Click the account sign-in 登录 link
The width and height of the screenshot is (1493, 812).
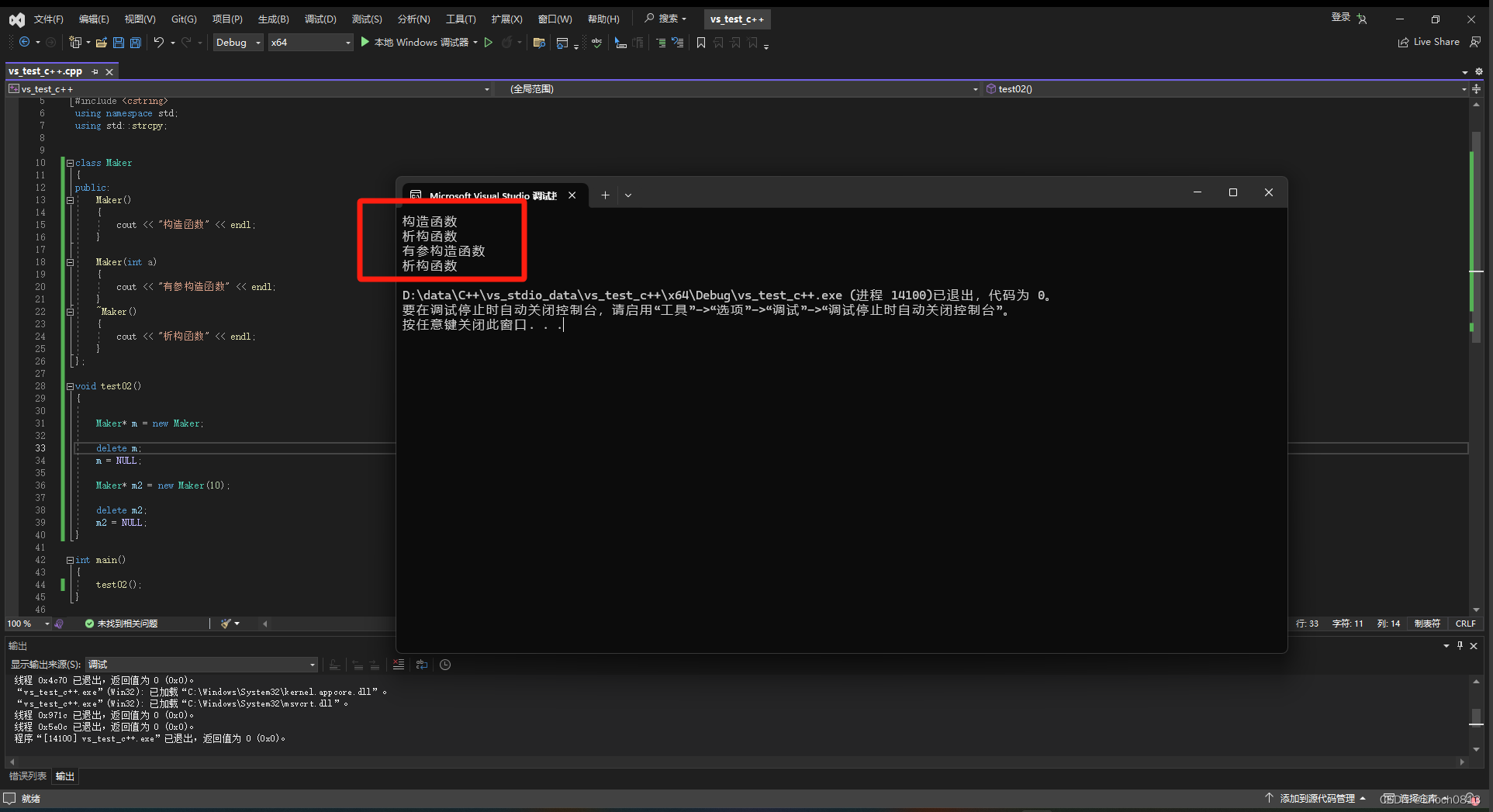[x=1340, y=18]
